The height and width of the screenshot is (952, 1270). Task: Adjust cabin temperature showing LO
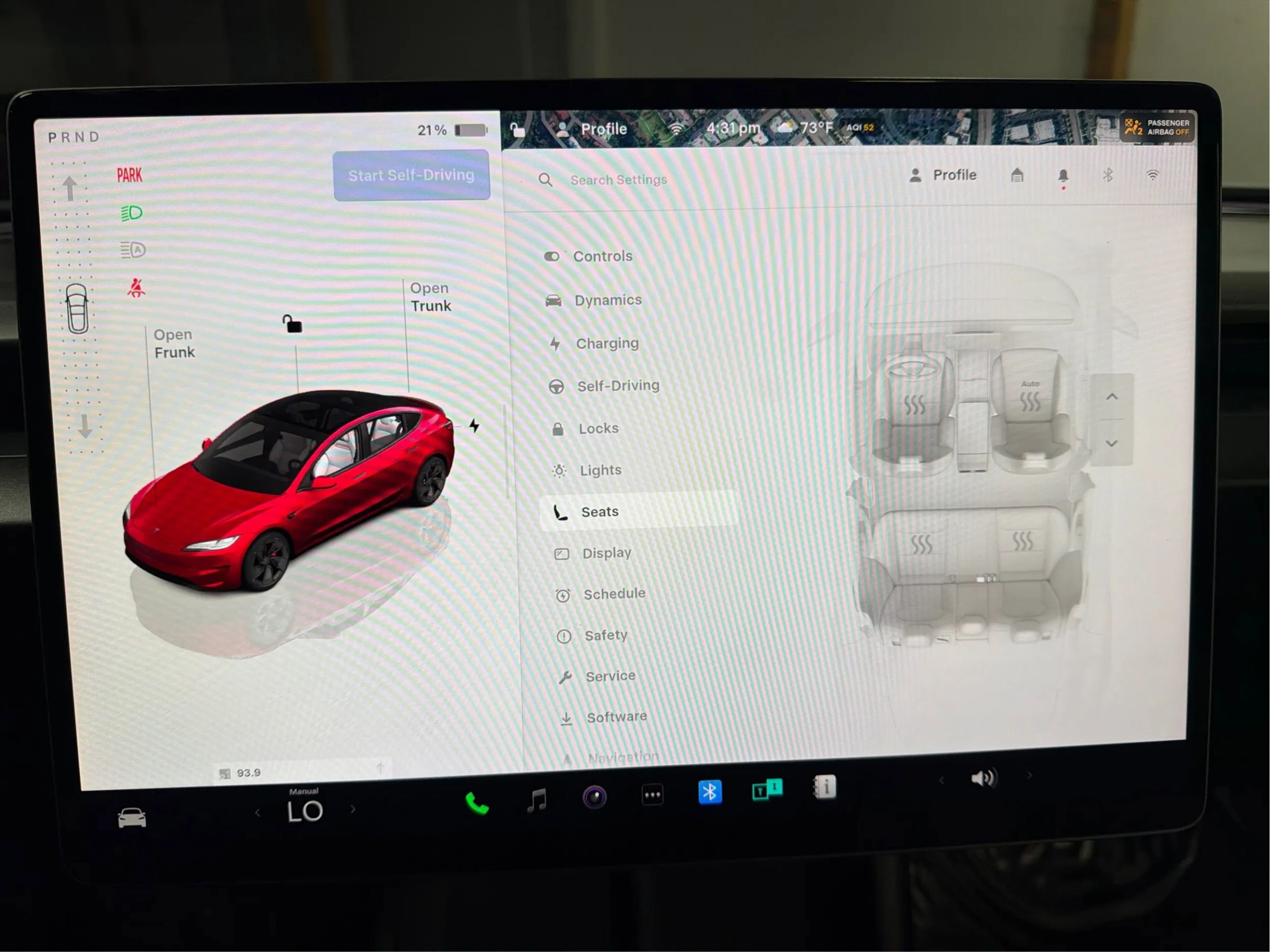(x=305, y=810)
